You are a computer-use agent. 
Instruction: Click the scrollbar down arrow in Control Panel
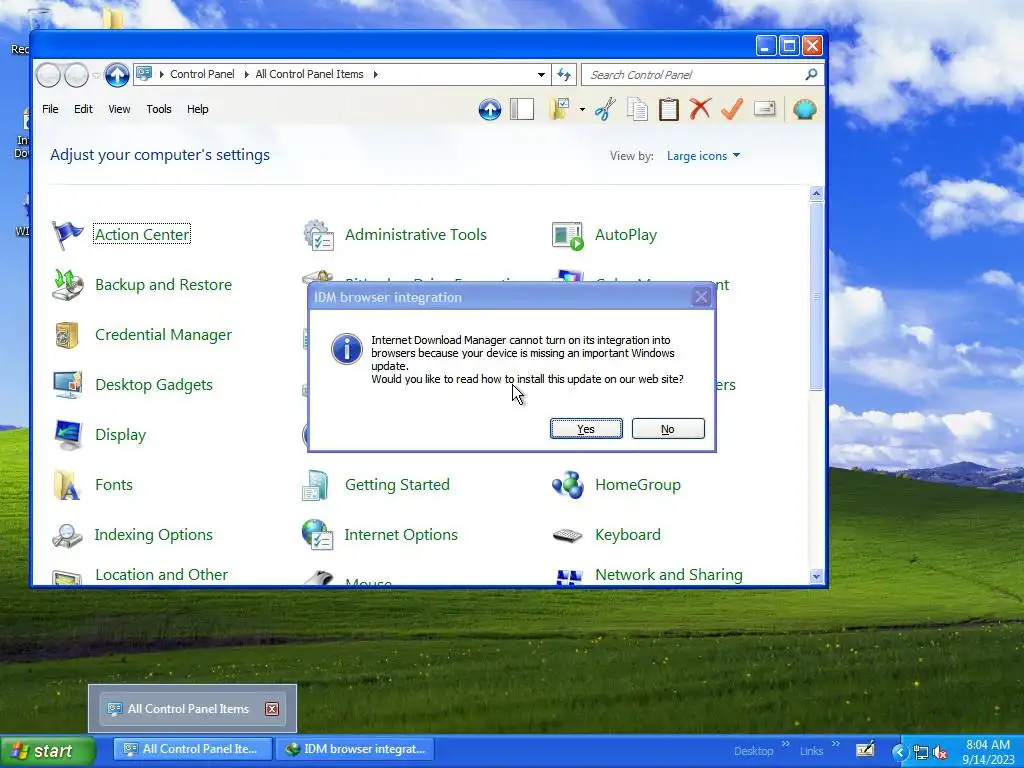pyautogui.click(x=816, y=576)
